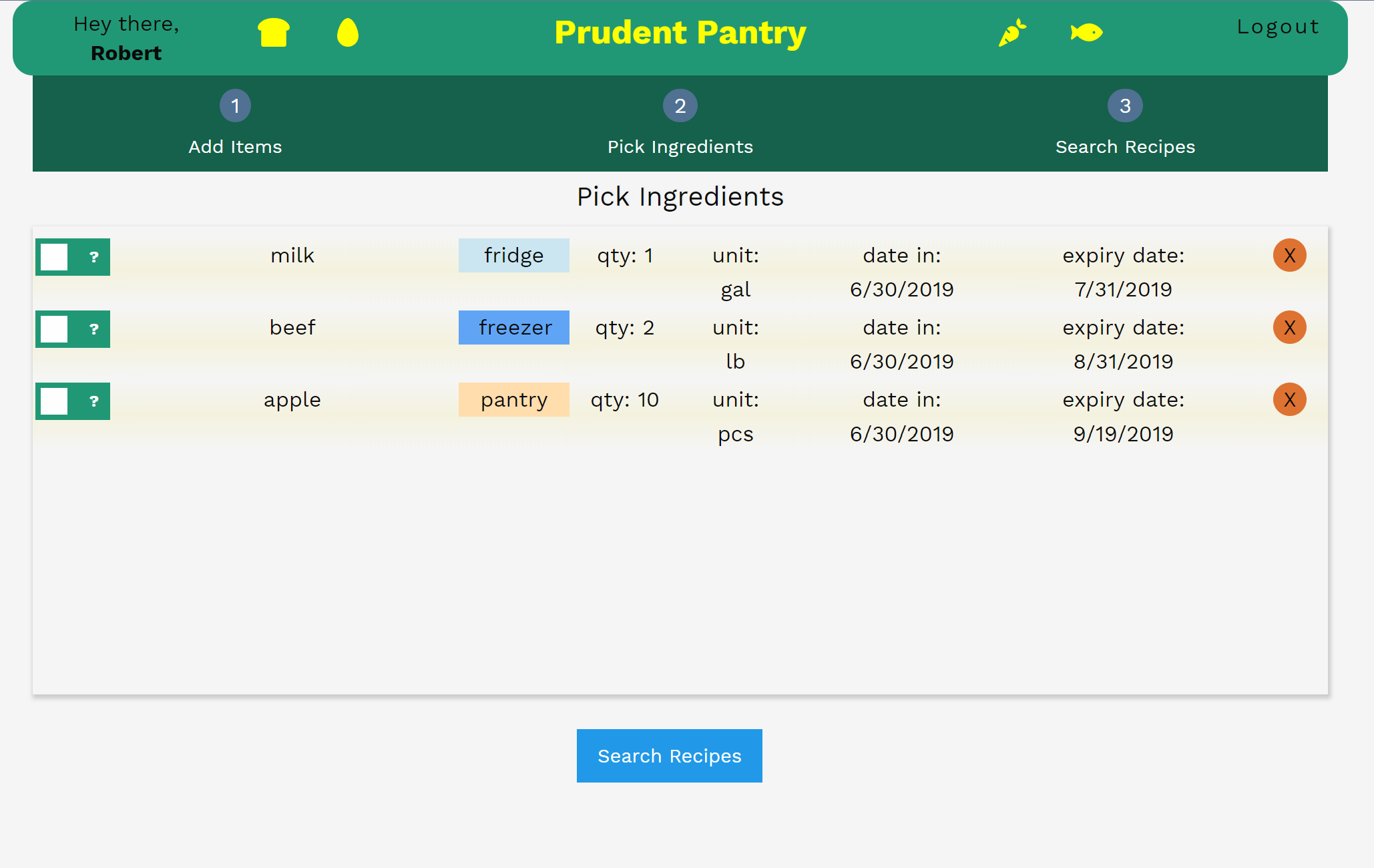Toggle checkbox for apple ingredient
Image resolution: width=1374 pixels, height=868 pixels.
[x=54, y=399]
